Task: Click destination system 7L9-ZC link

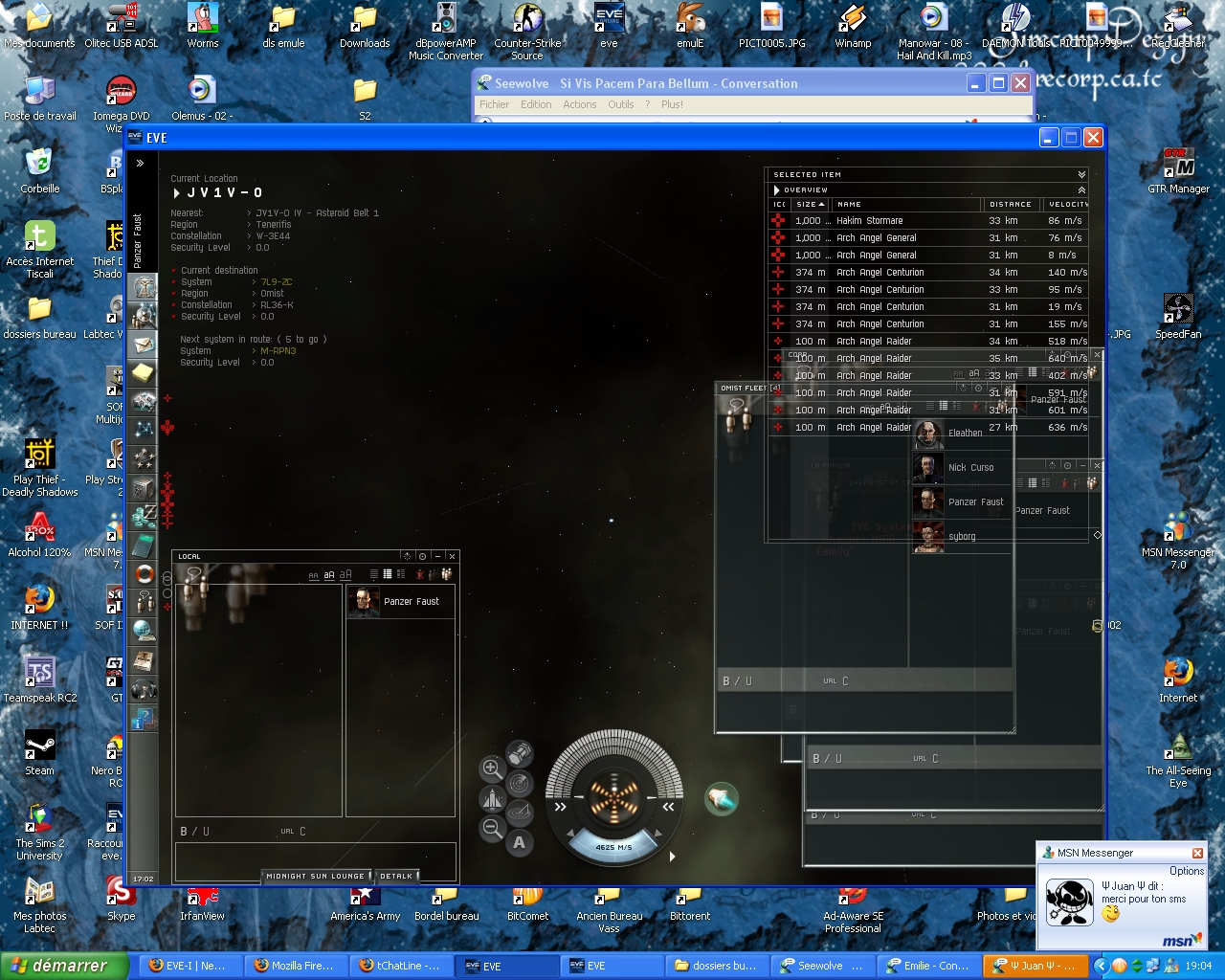Action: 277,282
